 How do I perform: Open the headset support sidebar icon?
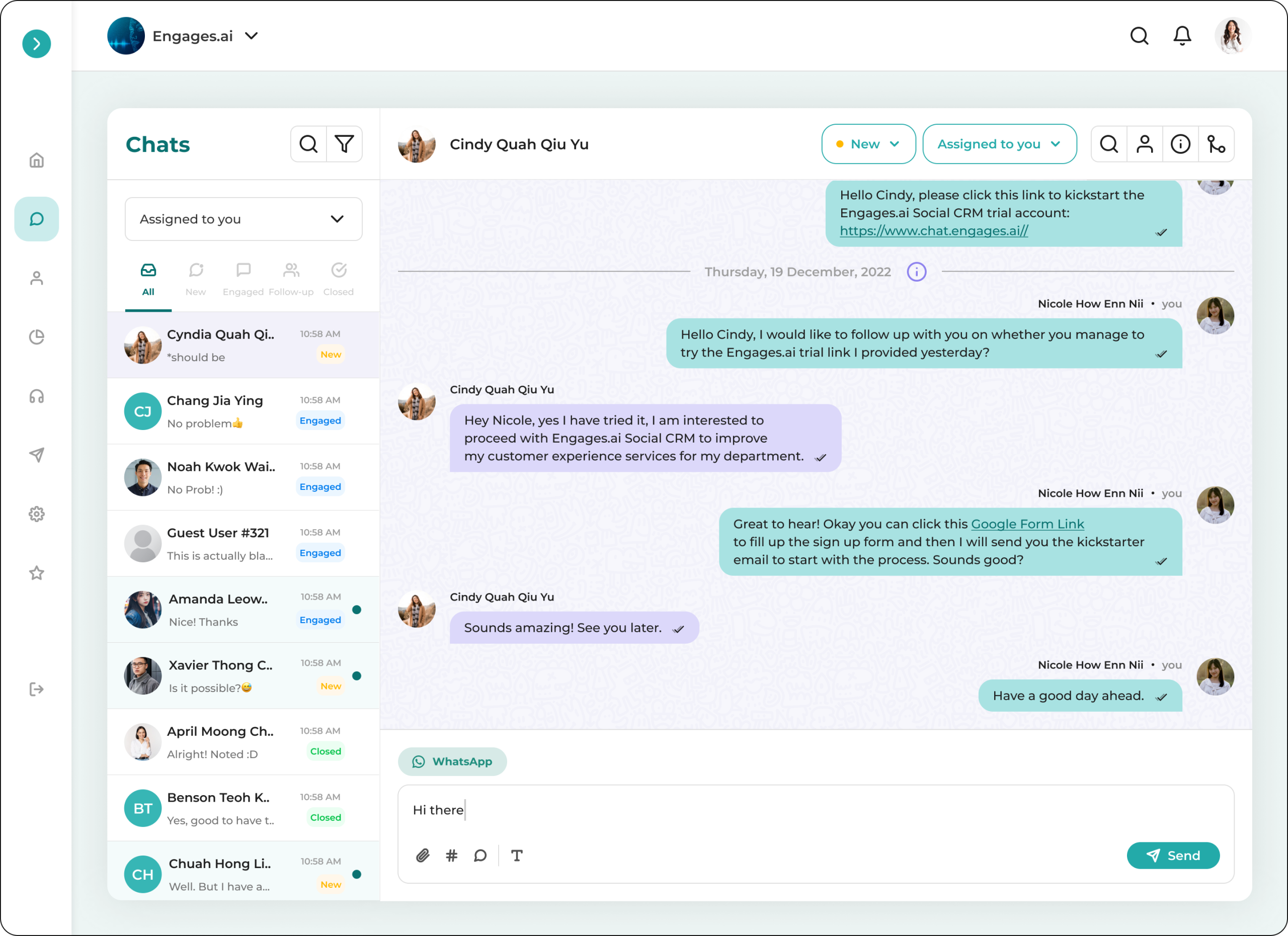pyautogui.click(x=36, y=396)
